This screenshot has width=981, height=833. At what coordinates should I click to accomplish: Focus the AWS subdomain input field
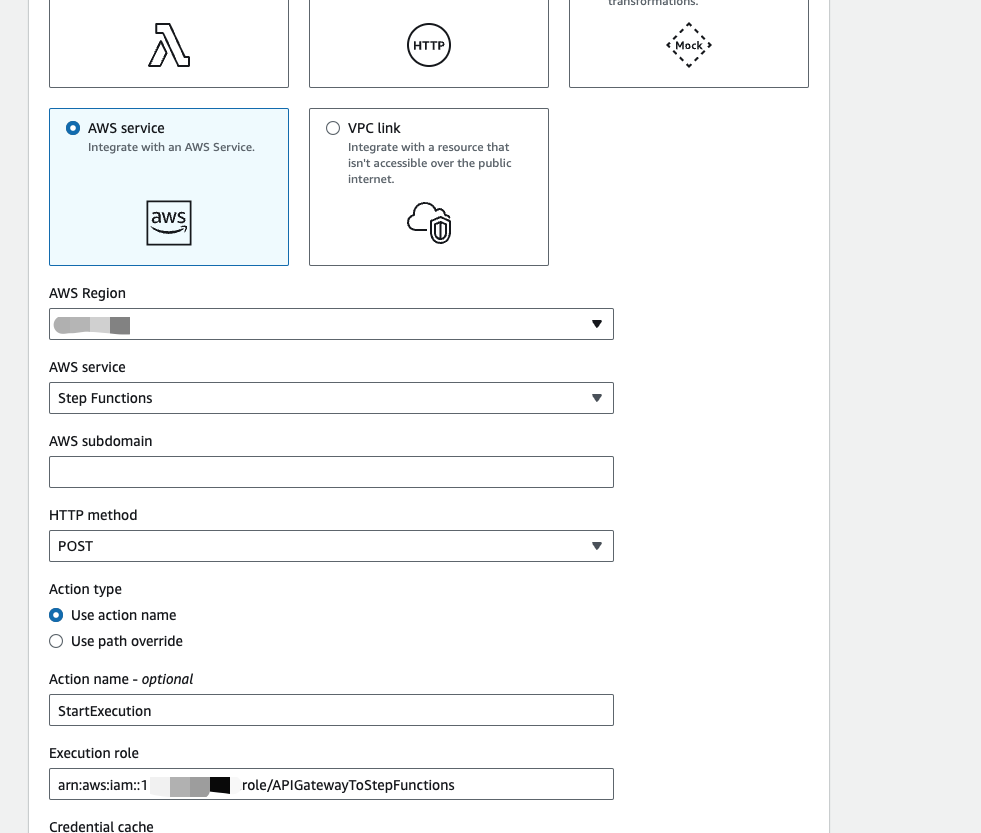(332, 472)
